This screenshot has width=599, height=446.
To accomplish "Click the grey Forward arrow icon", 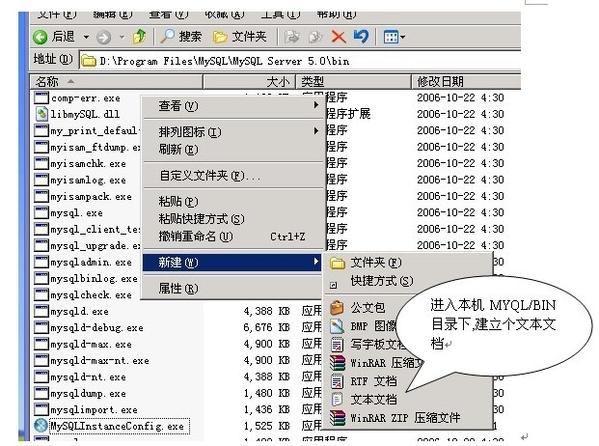I will click(104, 37).
